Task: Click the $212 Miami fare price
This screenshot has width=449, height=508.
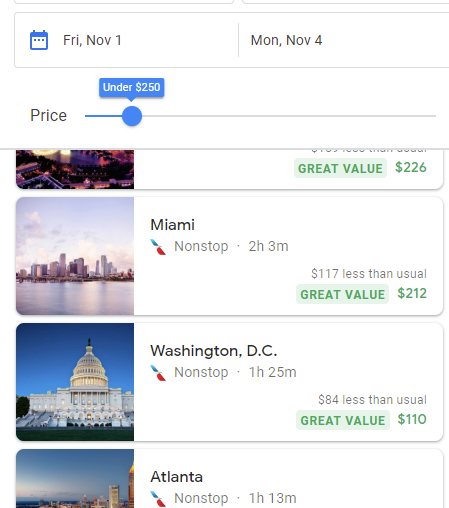Action: coord(412,294)
